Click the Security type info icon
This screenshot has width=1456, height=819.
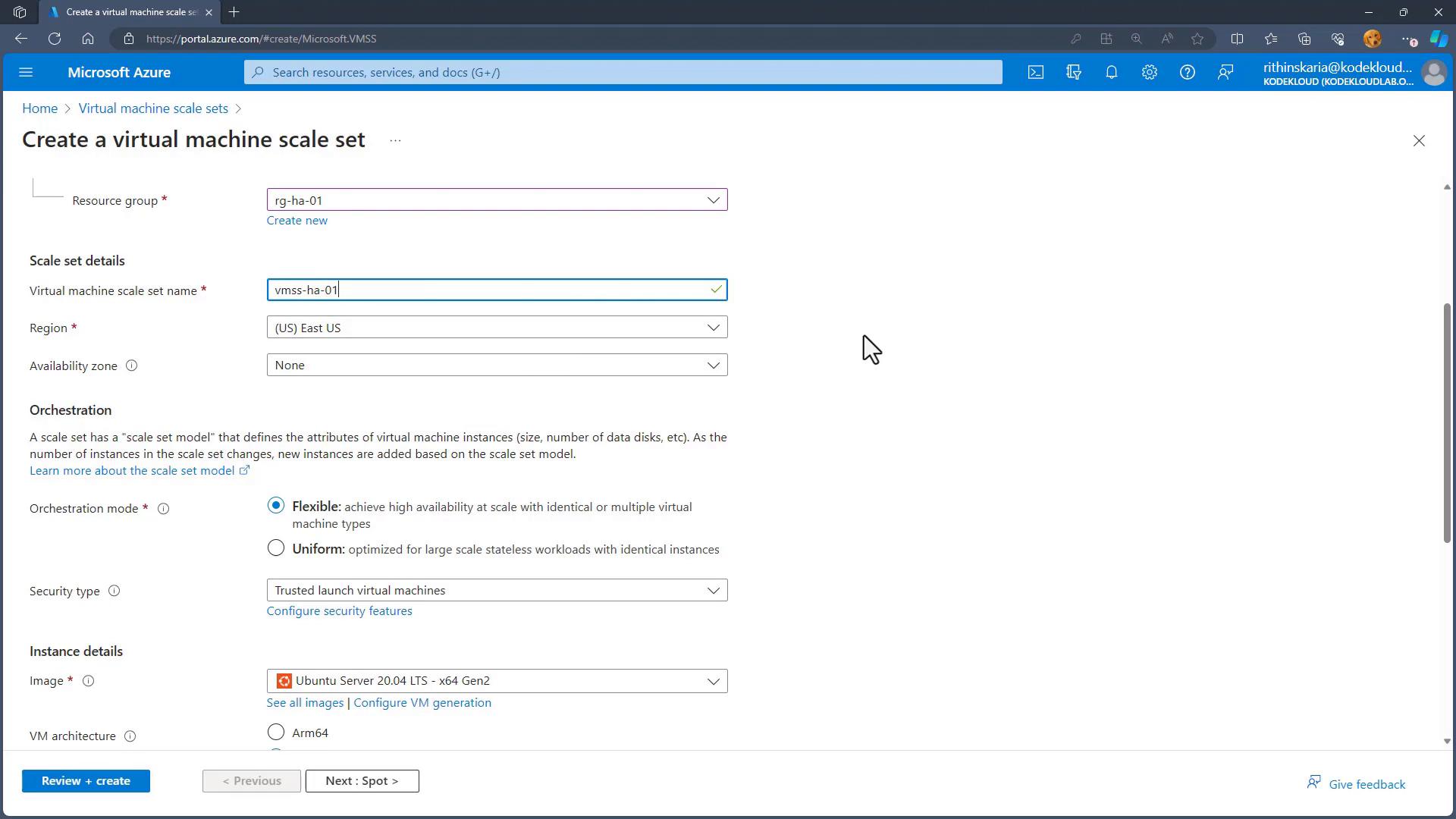[x=114, y=591]
